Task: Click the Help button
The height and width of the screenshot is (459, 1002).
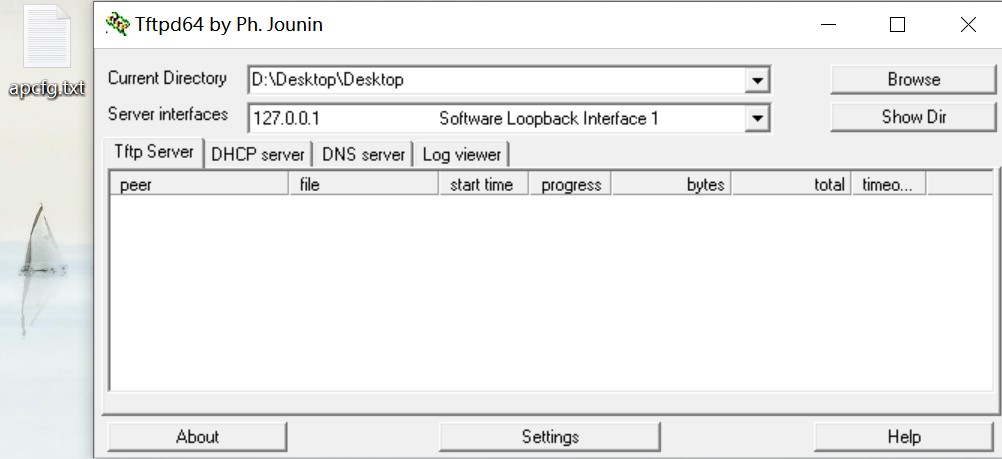Action: point(904,437)
